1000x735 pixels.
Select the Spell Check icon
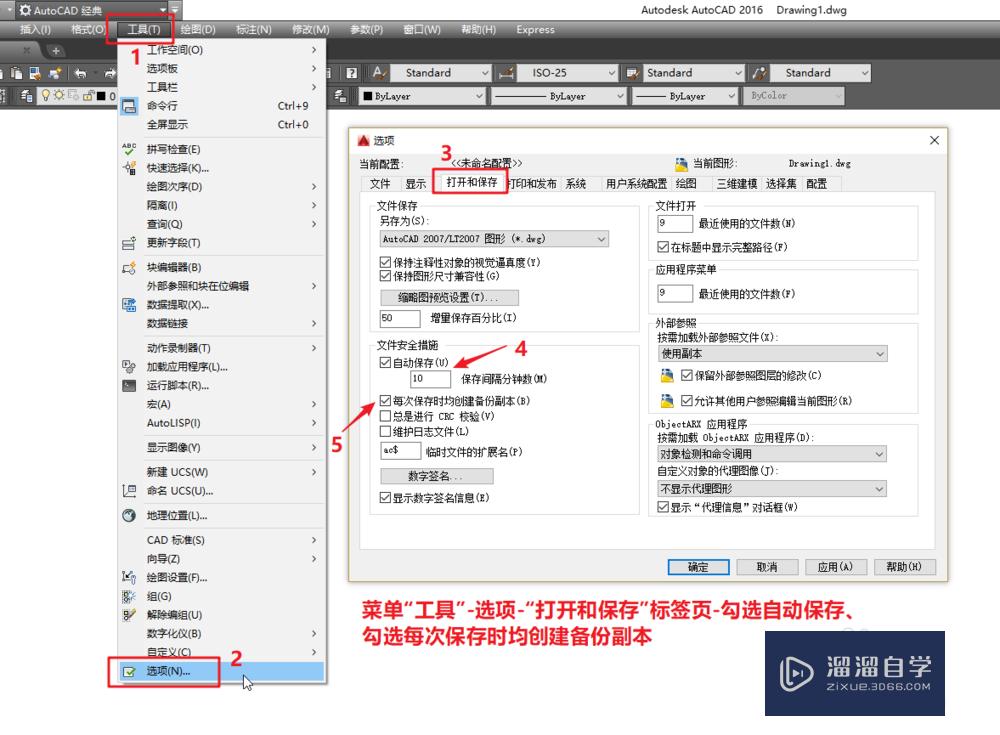tap(129, 148)
